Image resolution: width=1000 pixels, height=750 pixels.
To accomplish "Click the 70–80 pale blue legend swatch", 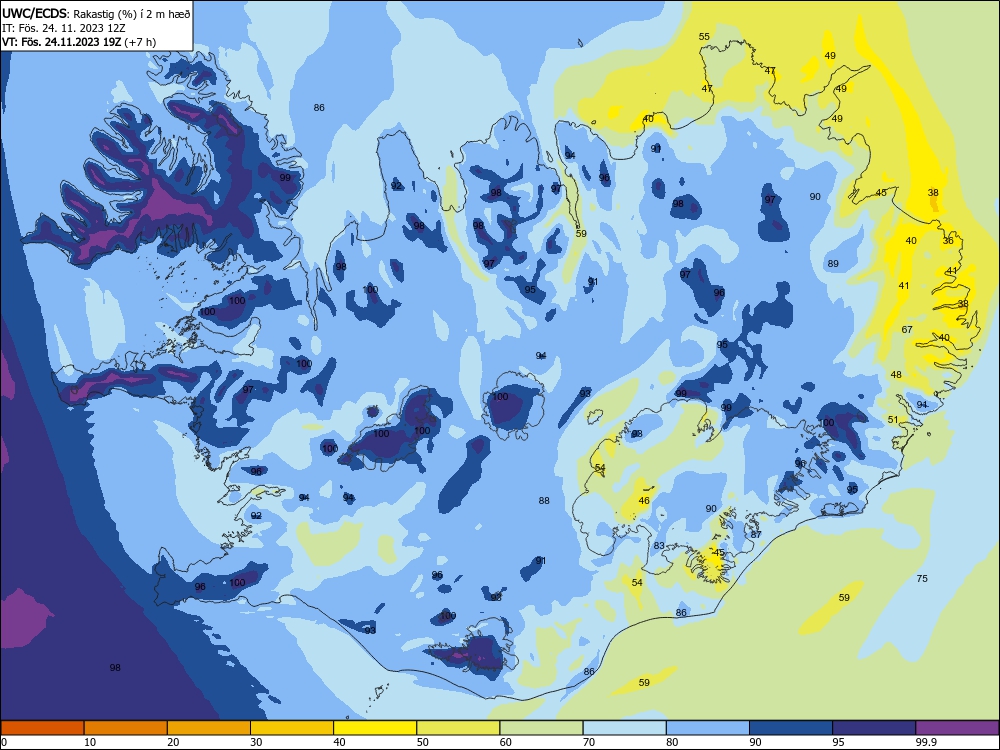I will pyautogui.click(x=624, y=728).
